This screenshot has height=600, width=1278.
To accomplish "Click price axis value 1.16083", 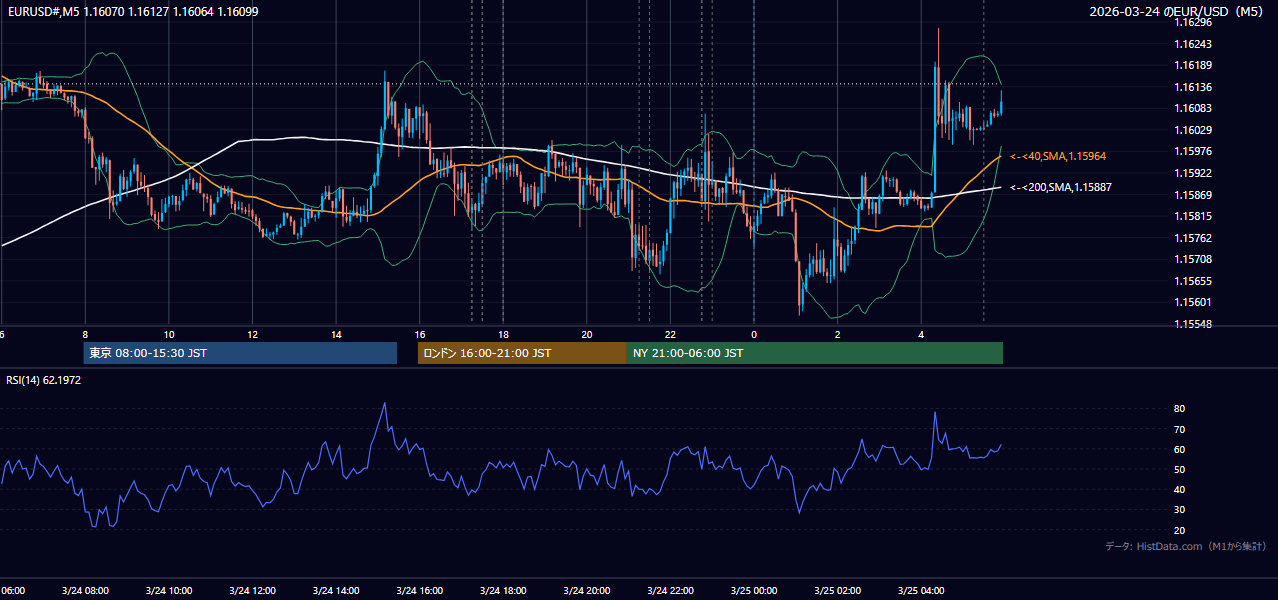I will tap(1195, 108).
